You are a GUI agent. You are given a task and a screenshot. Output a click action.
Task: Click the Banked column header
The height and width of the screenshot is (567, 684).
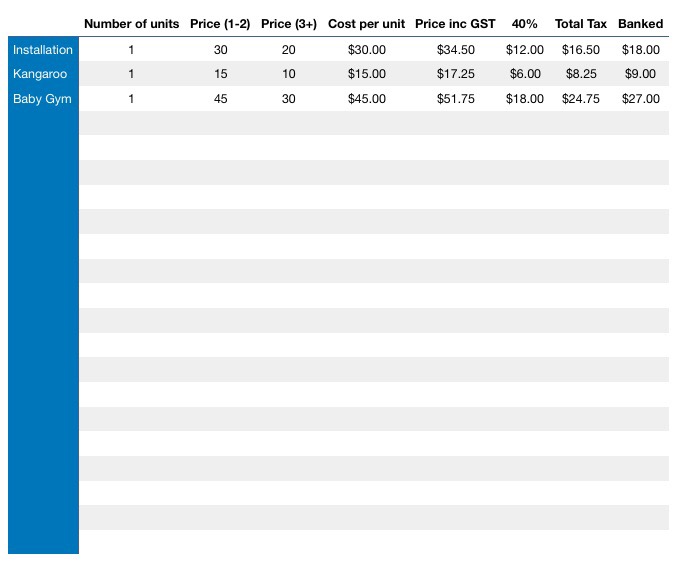pyautogui.click(x=640, y=24)
